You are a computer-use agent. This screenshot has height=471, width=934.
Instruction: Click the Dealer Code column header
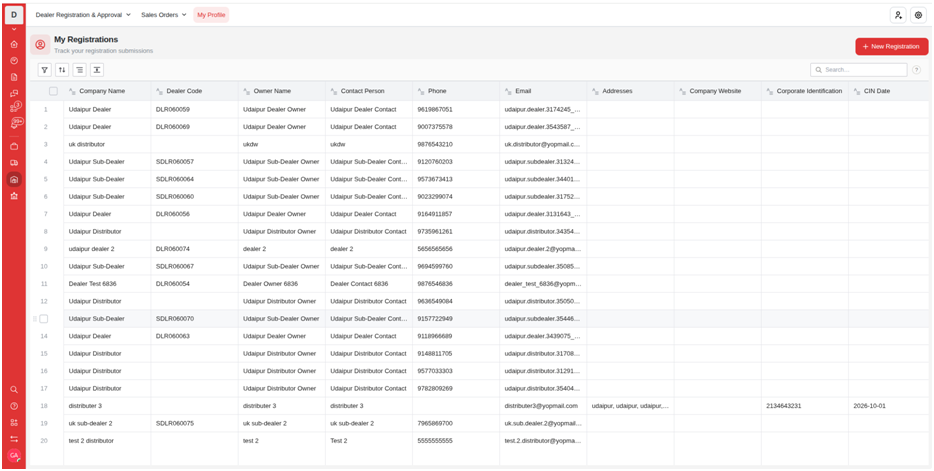(x=194, y=91)
